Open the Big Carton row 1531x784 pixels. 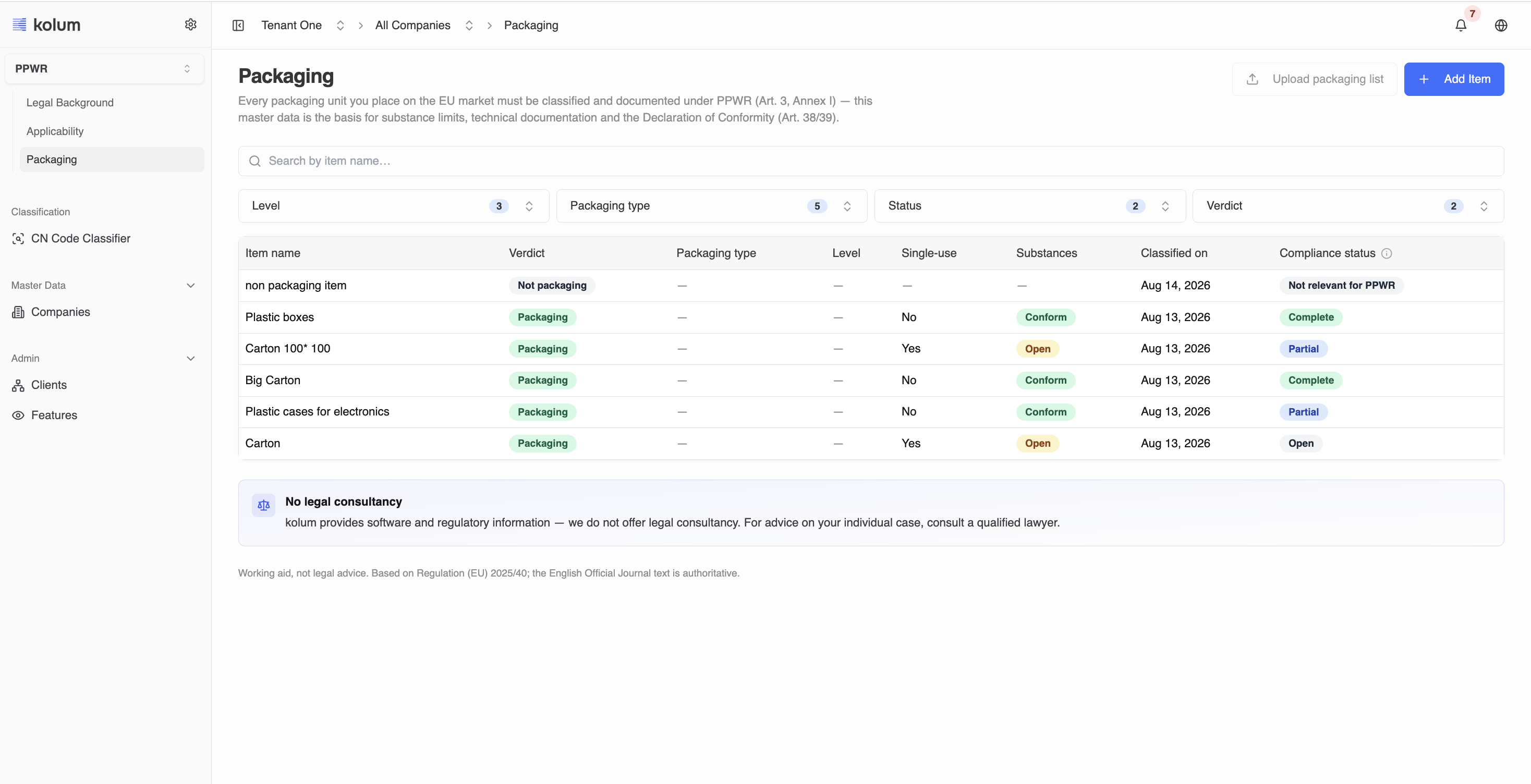[871, 380]
